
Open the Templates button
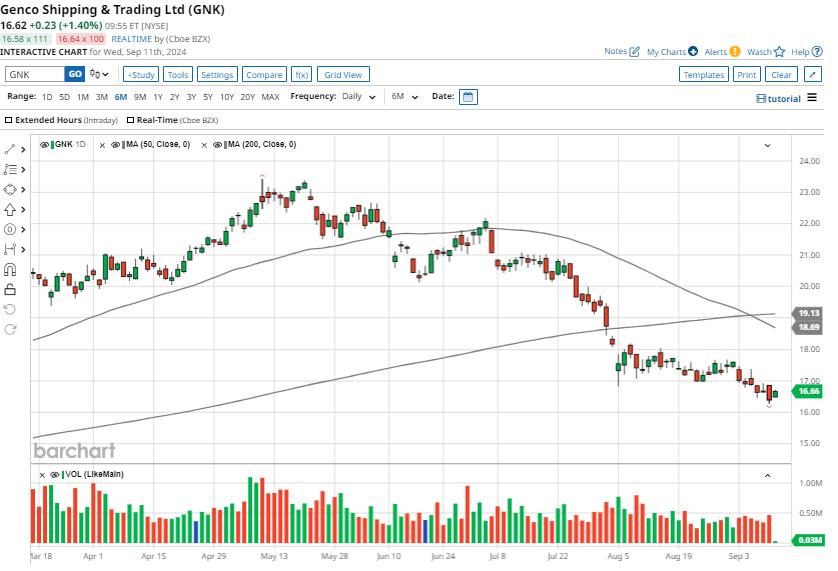click(x=703, y=75)
